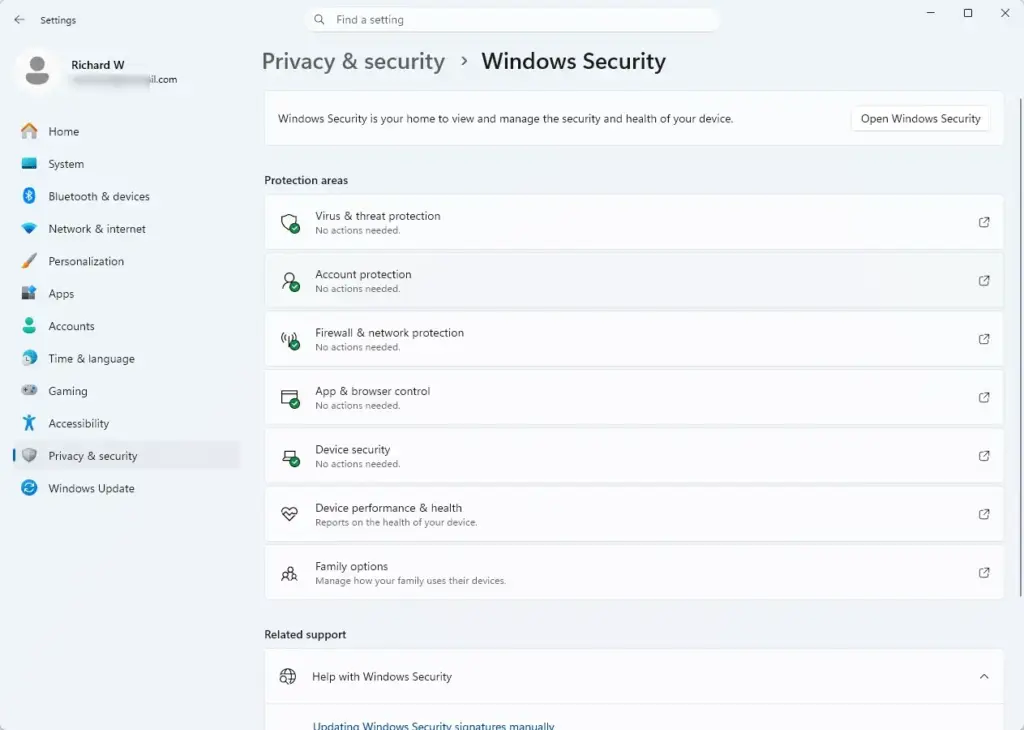This screenshot has height=730, width=1024.
Task: Minimize the Settings window
Action: [x=931, y=13]
